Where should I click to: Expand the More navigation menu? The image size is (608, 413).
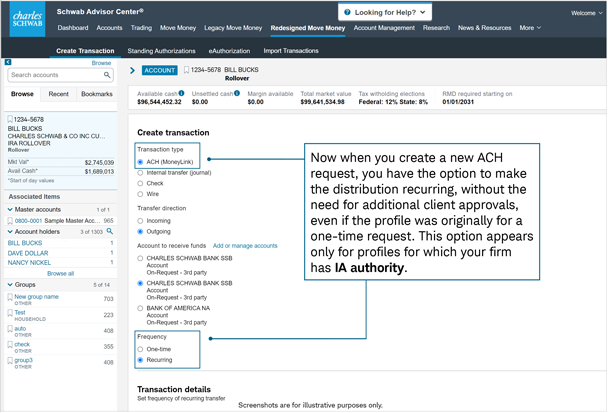530,28
